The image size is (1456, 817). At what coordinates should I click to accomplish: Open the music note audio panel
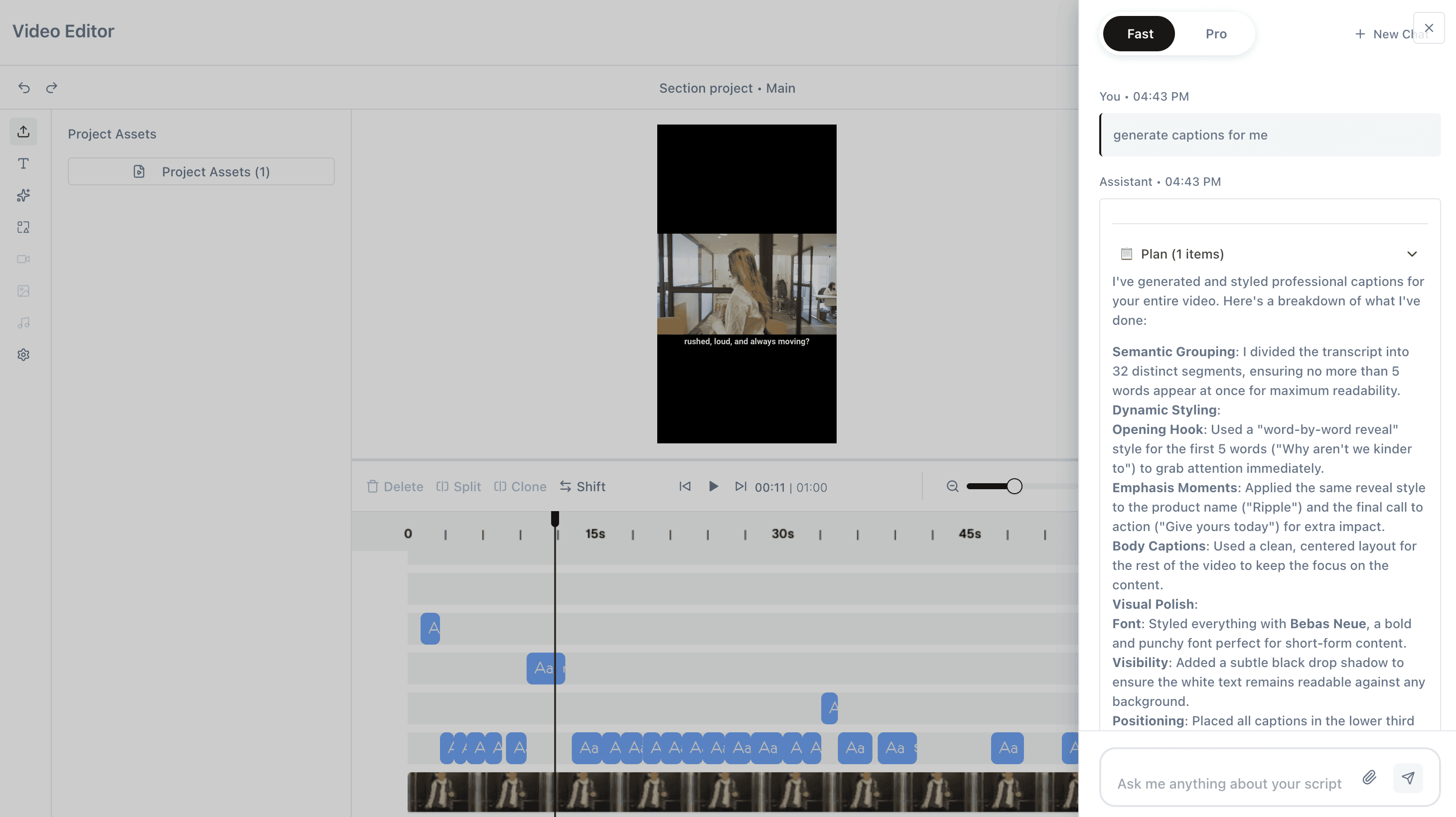(x=23, y=323)
